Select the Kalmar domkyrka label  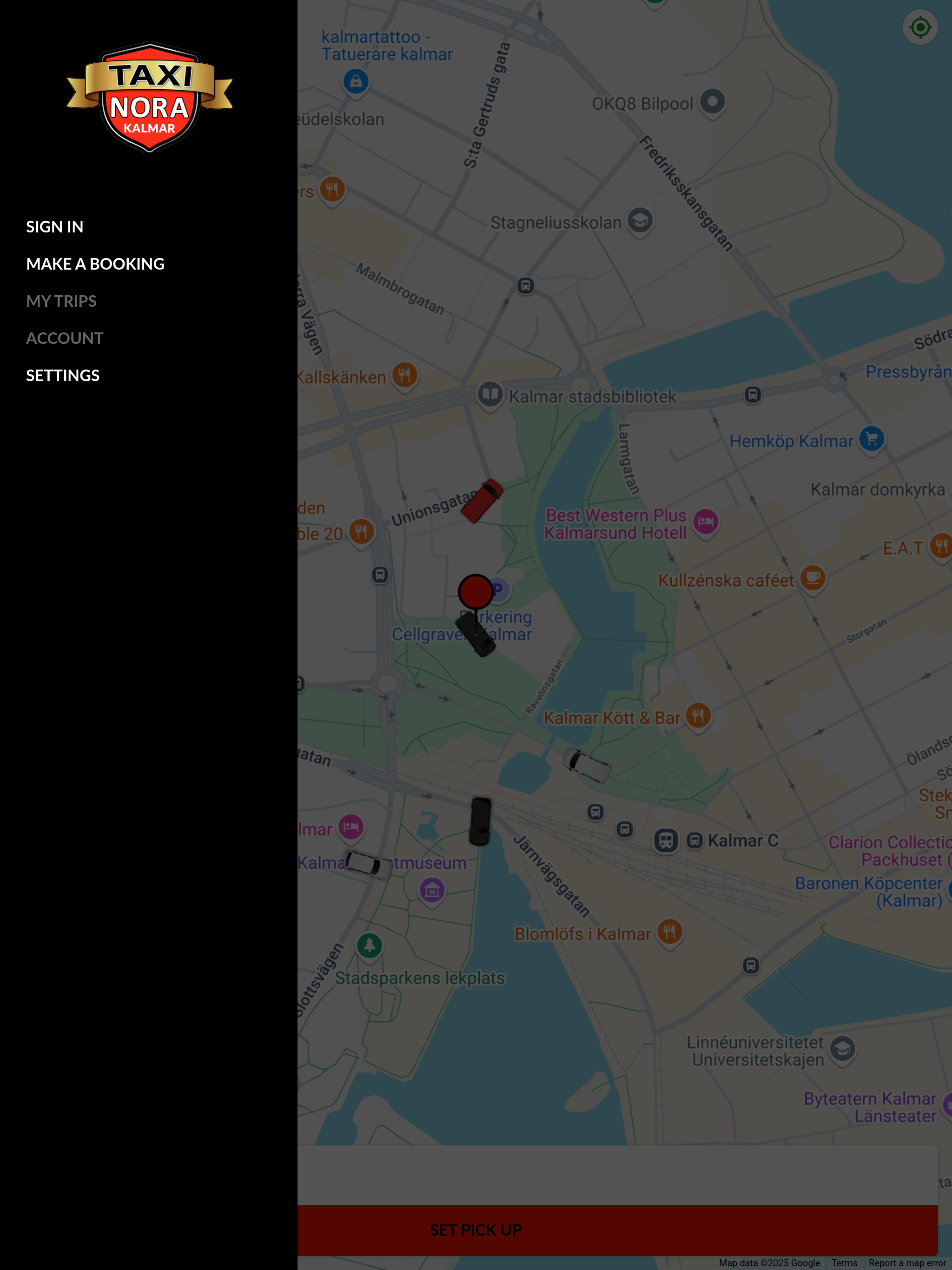pos(878,490)
